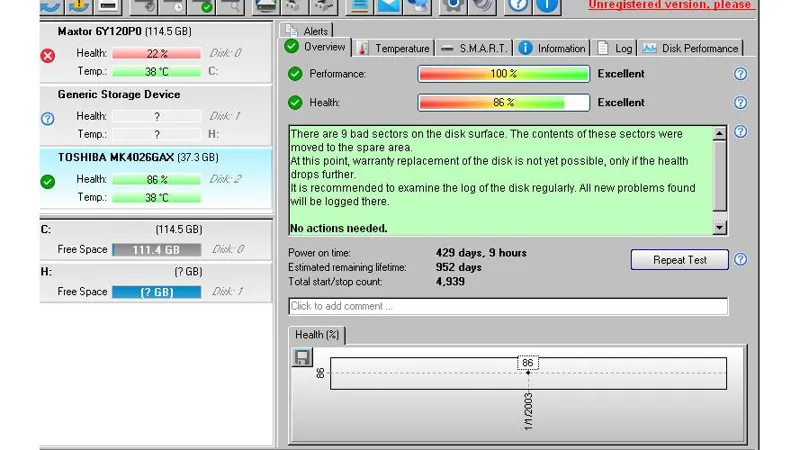This screenshot has width=800, height=450.
Task: Click the 86 data point on Health chart
Action: tap(528, 372)
